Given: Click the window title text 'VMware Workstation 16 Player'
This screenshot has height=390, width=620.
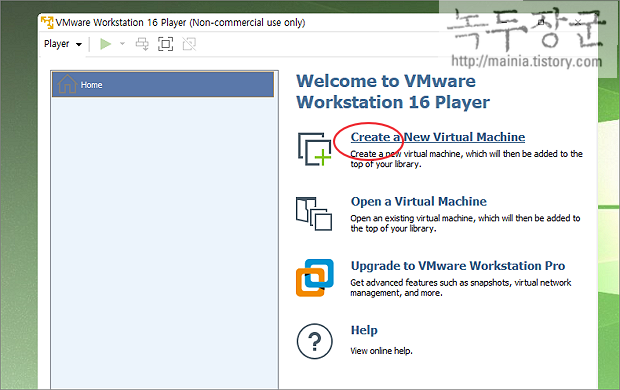Looking at the screenshot, I should [180, 23].
